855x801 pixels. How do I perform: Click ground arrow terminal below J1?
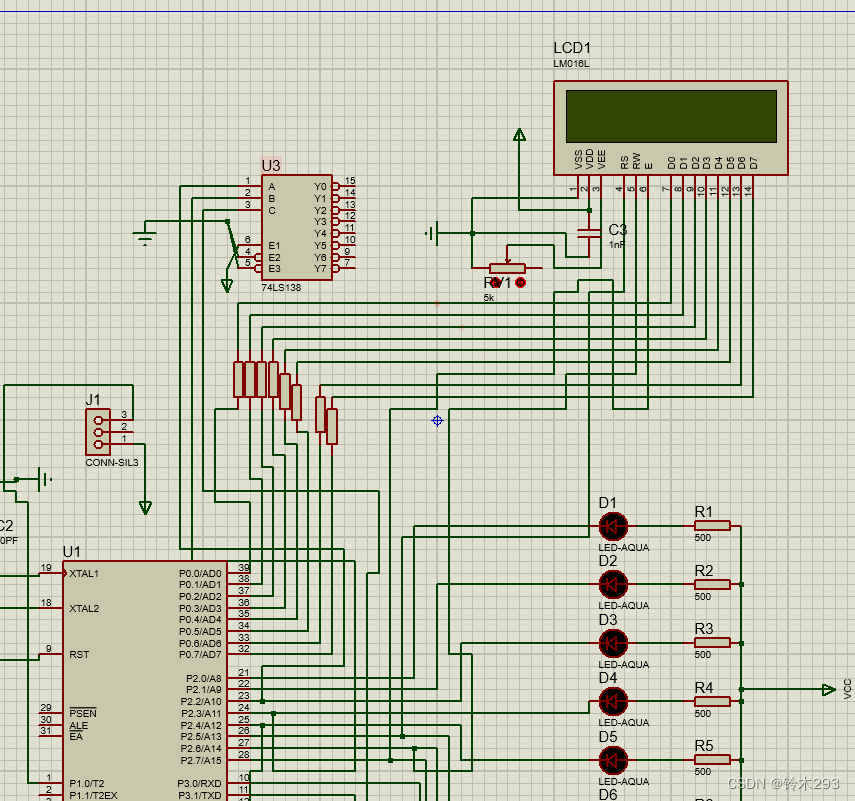coord(145,508)
